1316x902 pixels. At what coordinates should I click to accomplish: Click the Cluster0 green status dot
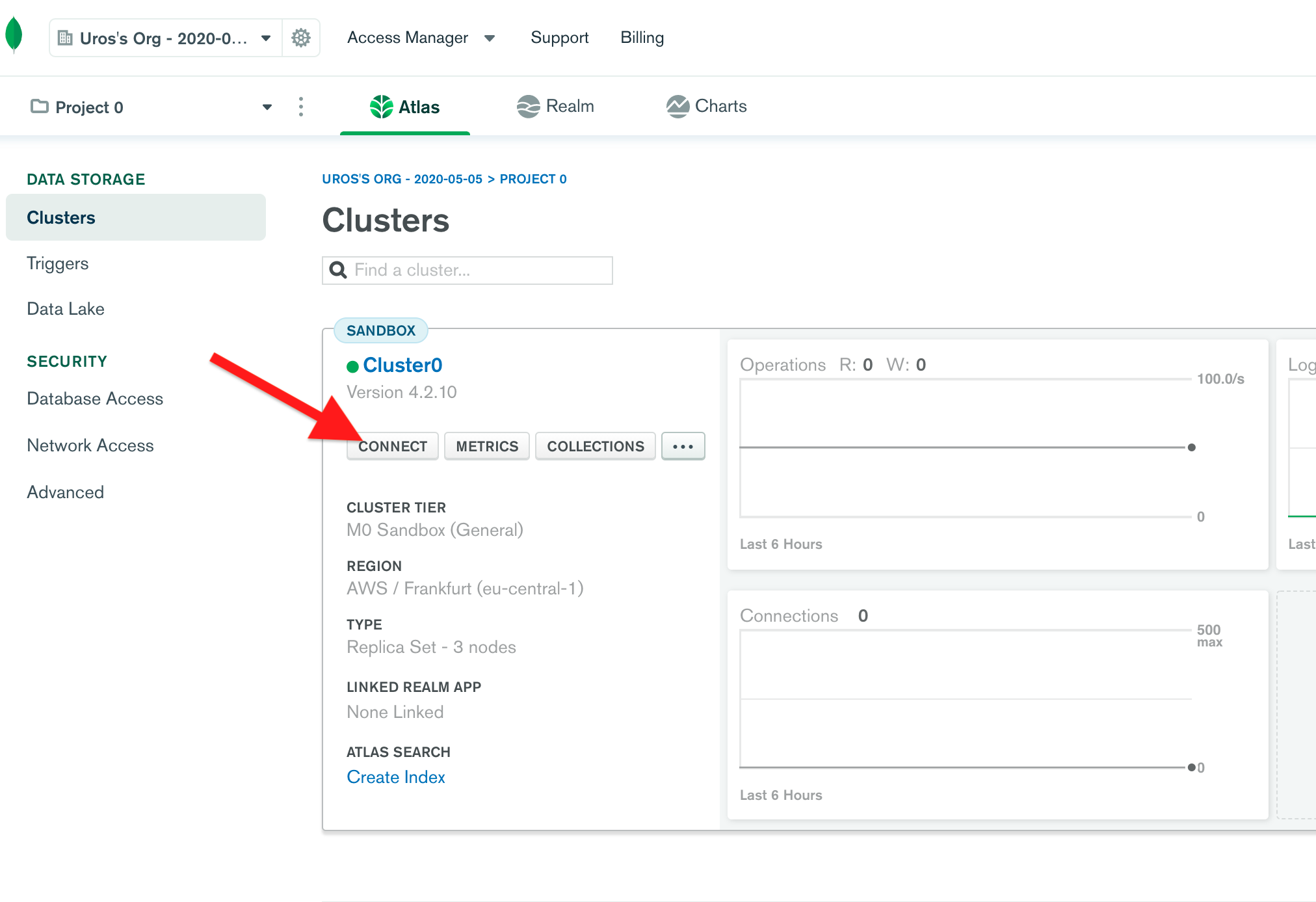[x=352, y=367]
